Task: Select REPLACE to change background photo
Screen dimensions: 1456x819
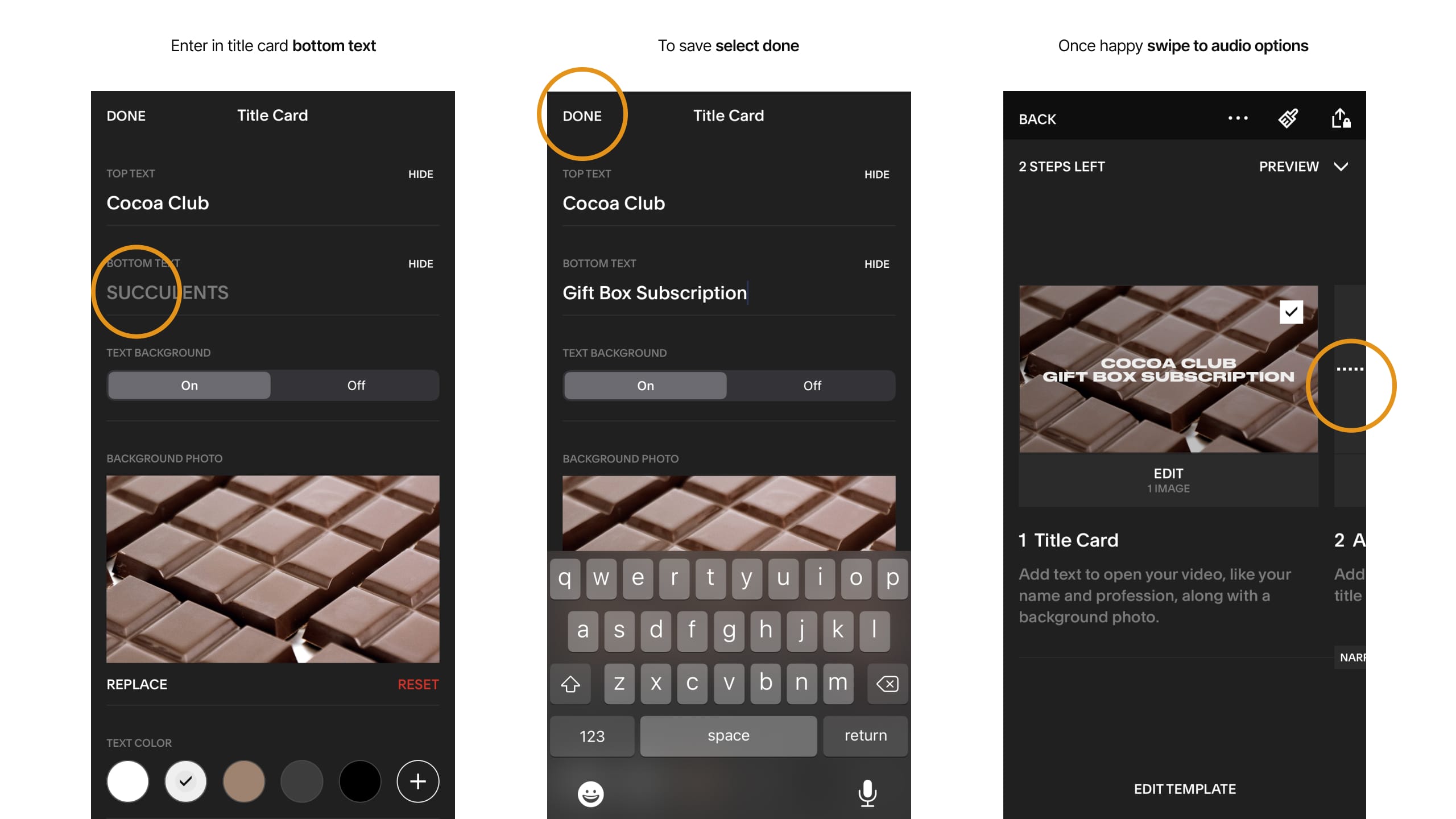Action: click(136, 684)
